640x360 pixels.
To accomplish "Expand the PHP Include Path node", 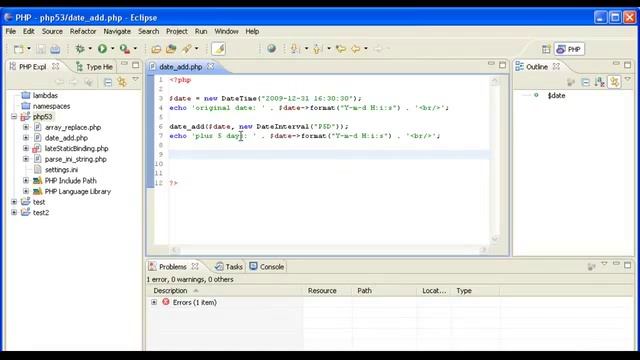I will [26, 180].
